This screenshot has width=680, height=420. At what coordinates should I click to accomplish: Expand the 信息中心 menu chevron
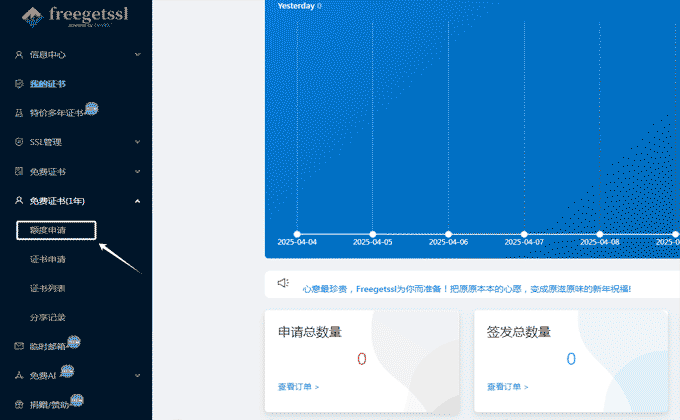pyautogui.click(x=137, y=54)
